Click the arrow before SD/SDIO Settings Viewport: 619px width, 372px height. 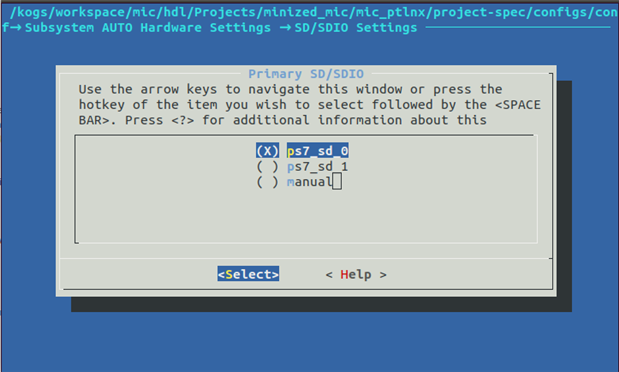coord(287,28)
